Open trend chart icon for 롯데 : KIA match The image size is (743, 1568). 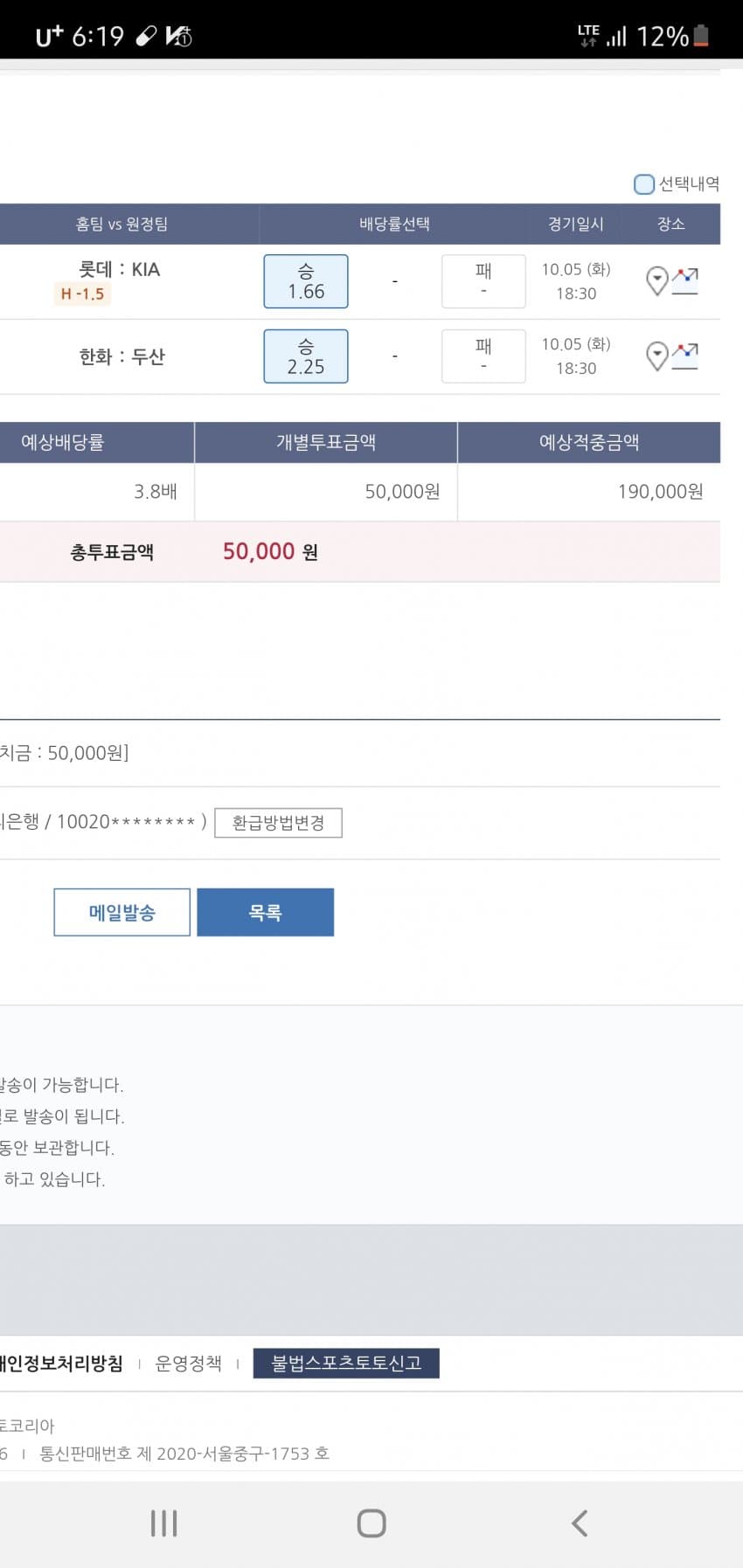(685, 281)
